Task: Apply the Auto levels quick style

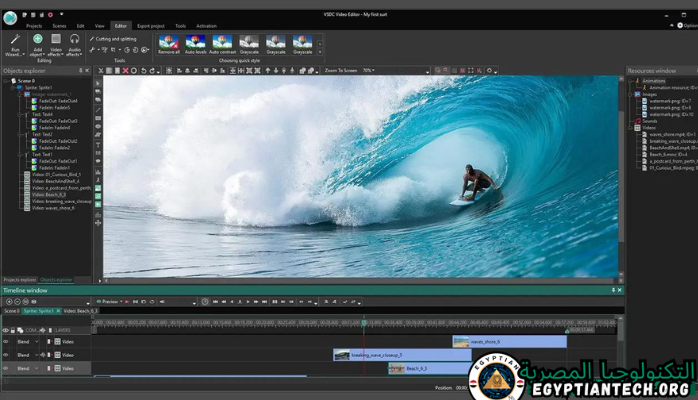Action: [195, 44]
